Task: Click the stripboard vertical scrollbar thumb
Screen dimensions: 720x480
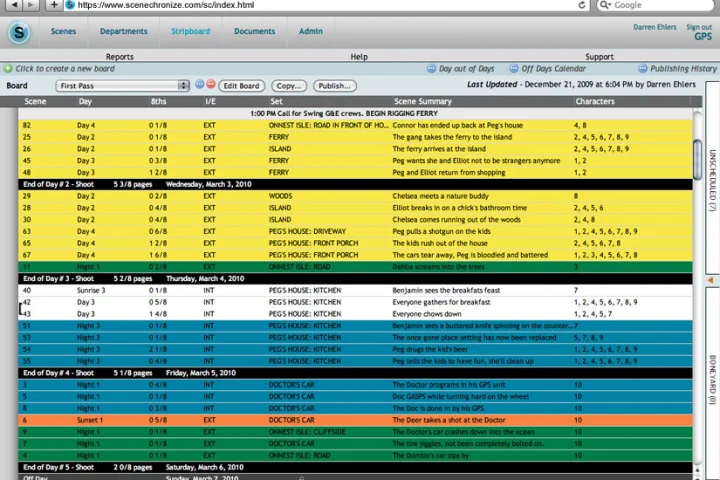Action: point(698,159)
